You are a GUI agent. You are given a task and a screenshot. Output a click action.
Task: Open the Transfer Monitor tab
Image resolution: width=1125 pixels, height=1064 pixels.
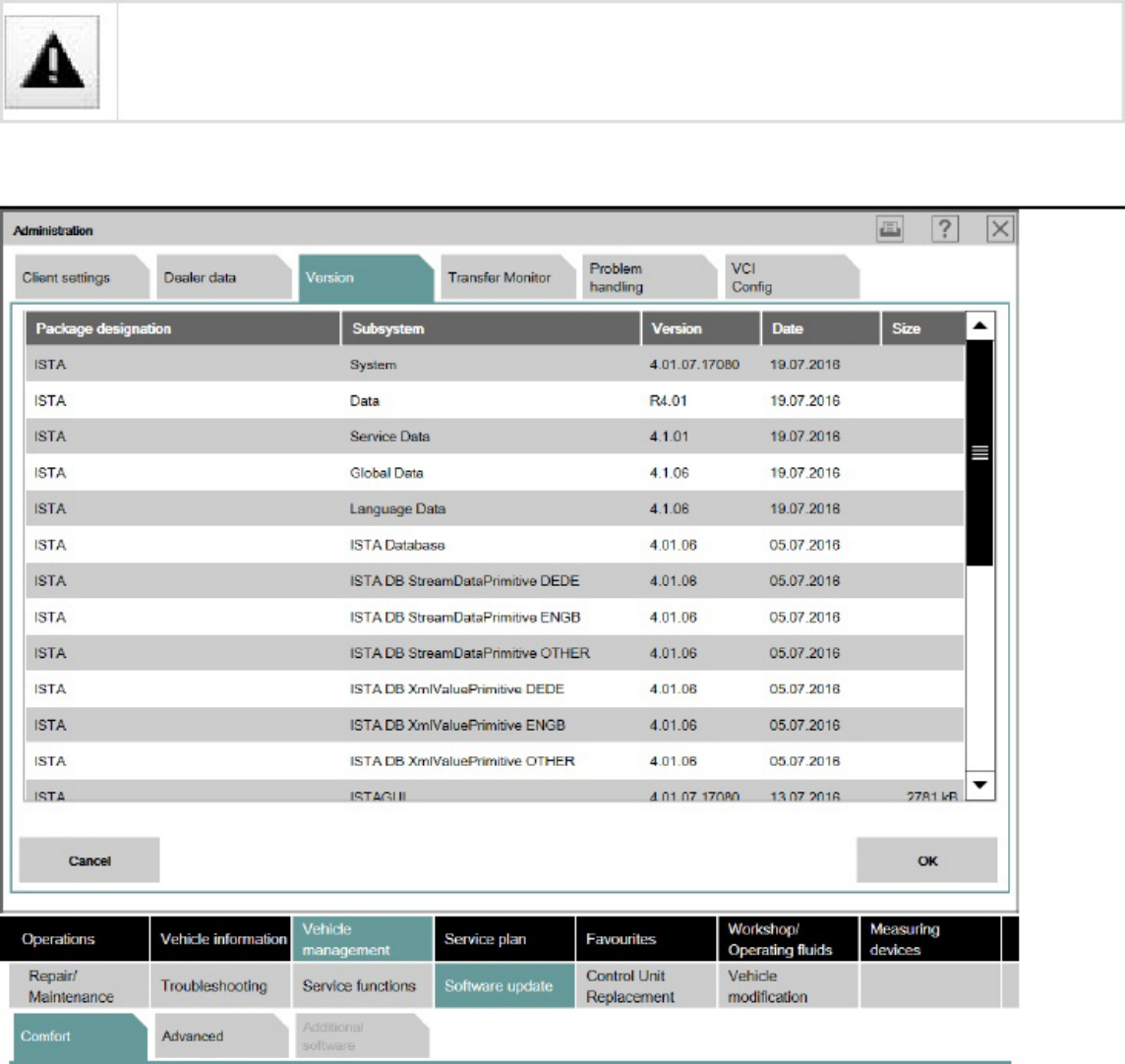tap(507, 277)
